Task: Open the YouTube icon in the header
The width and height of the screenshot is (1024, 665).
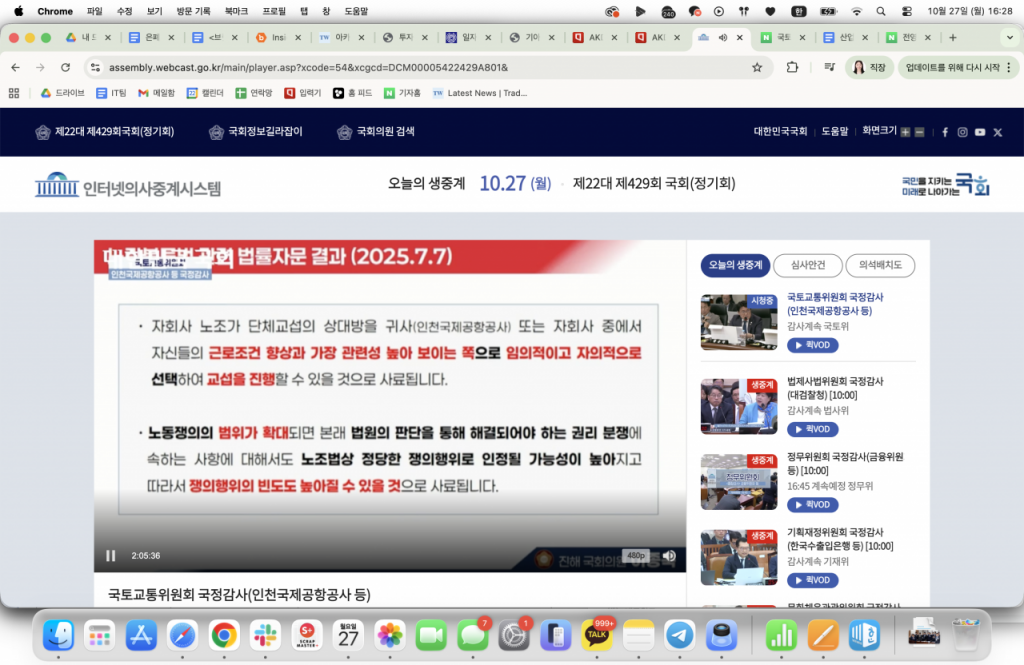Action: coord(980,132)
